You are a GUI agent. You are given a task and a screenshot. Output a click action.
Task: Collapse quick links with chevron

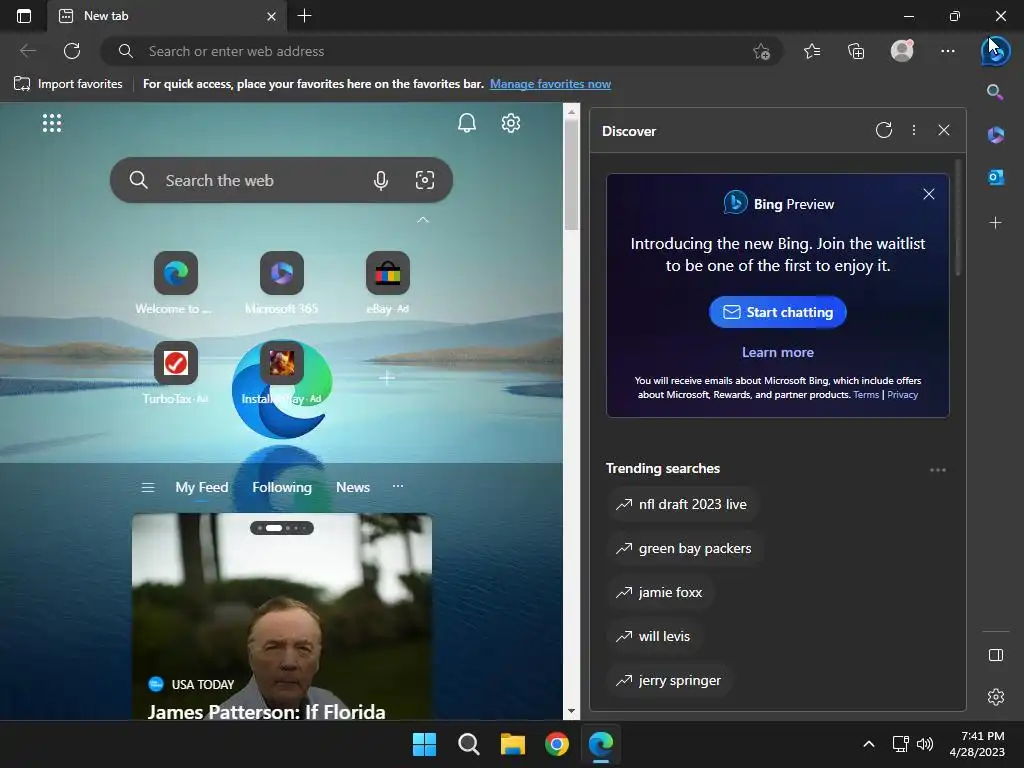423,220
